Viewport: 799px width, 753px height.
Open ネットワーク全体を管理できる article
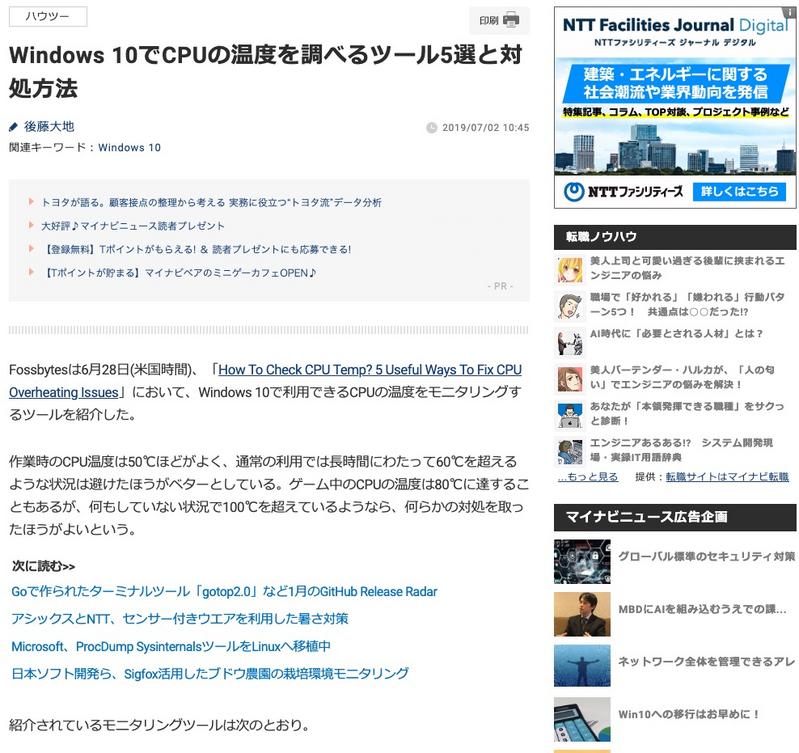(x=707, y=661)
